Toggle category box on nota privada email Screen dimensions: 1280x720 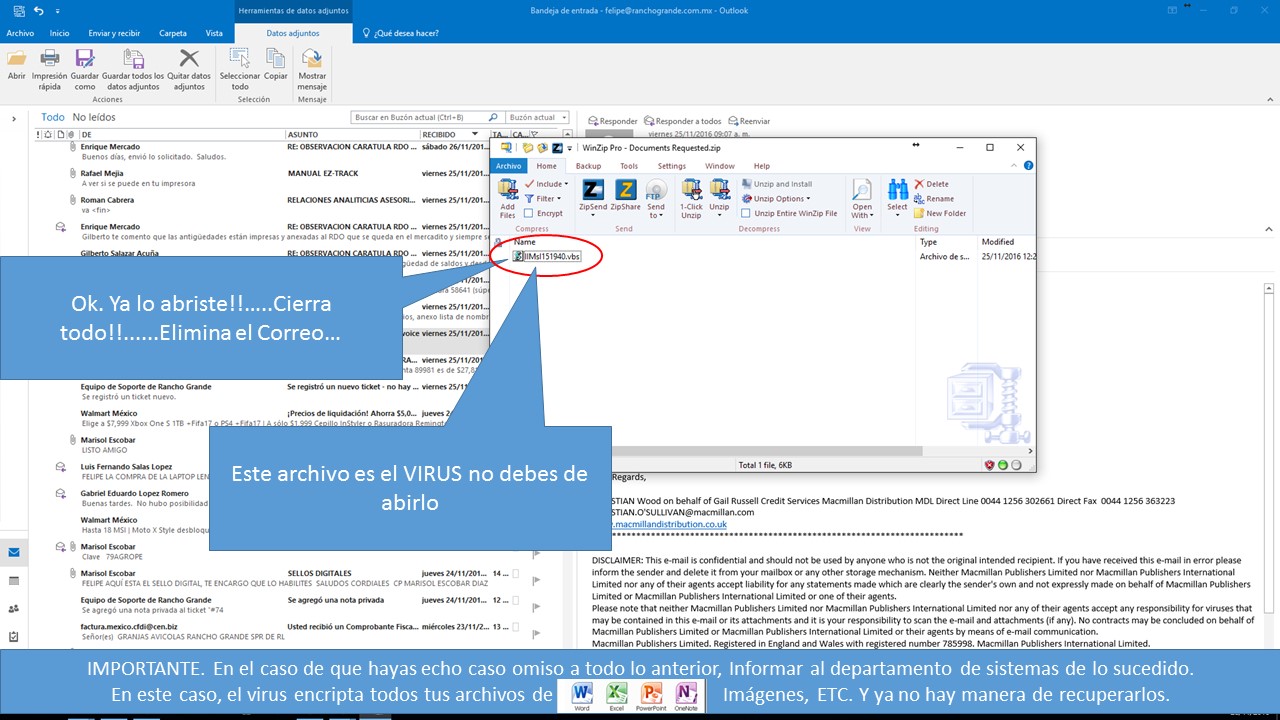tap(516, 600)
